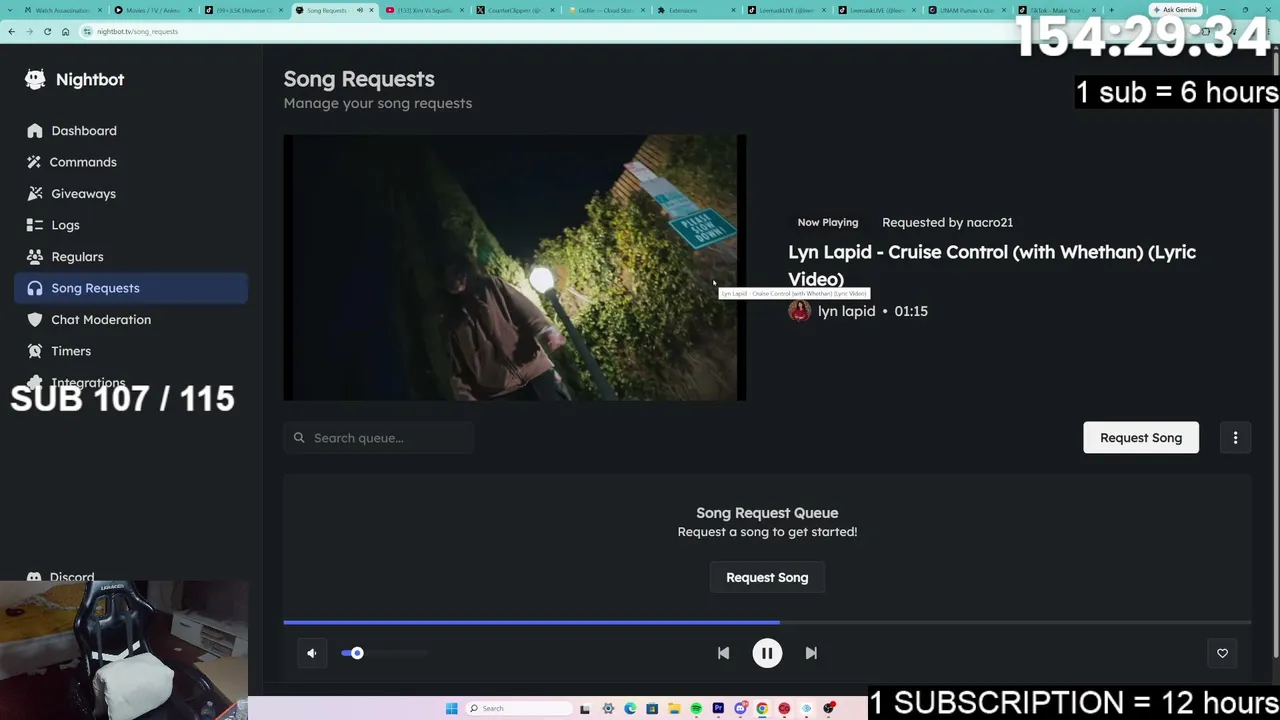Open Microsoft Store from the taskbar
Viewport: 1280px width, 720px height.
652,709
